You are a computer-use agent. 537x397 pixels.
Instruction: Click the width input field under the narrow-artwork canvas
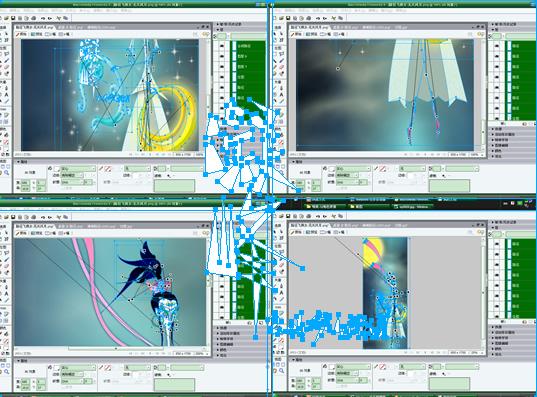300,381
